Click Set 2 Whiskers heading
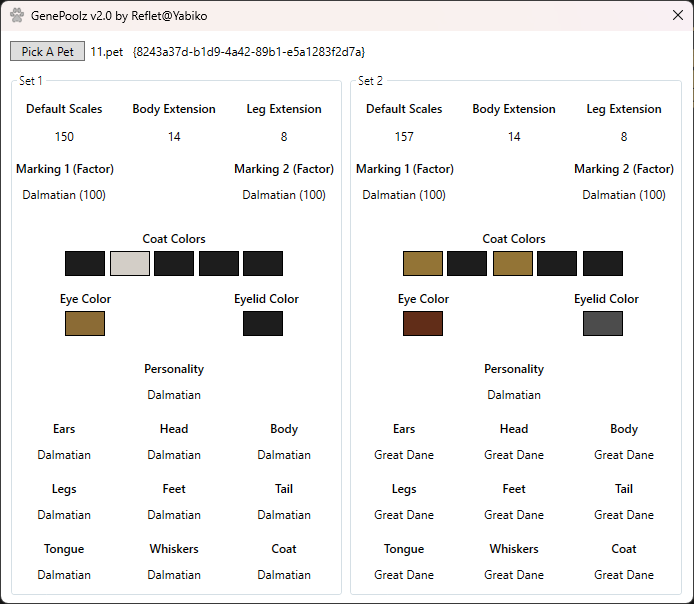This screenshot has width=694, height=604. point(514,549)
